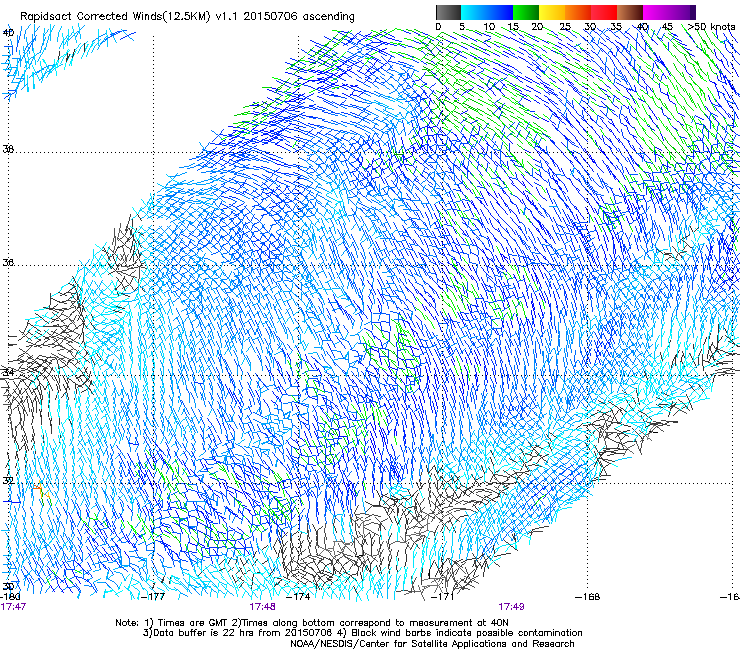740x650 pixels.
Task: Click the latitude '34' label on left axis
Action: tap(8, 372)
